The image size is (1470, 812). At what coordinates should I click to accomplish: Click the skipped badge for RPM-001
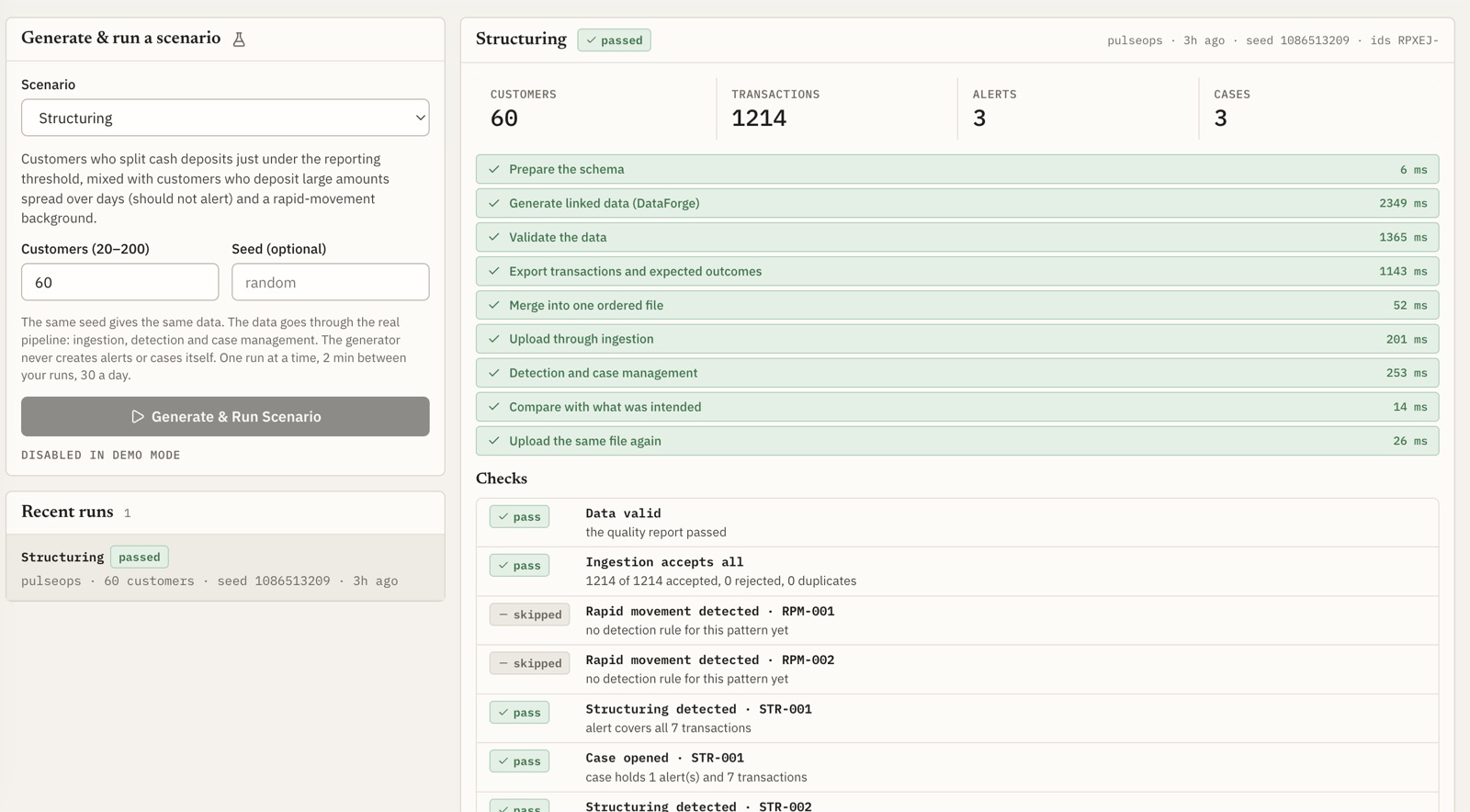(529, 615)
